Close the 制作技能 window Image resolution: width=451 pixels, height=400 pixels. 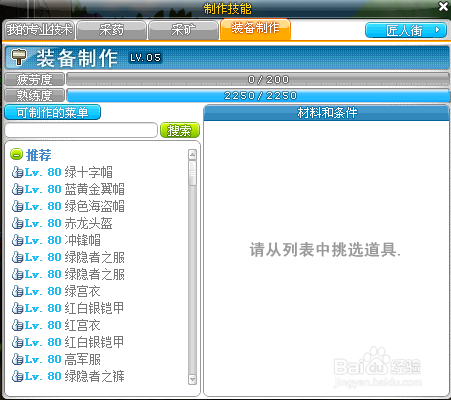pyautogui.click(x=443, y=6)
